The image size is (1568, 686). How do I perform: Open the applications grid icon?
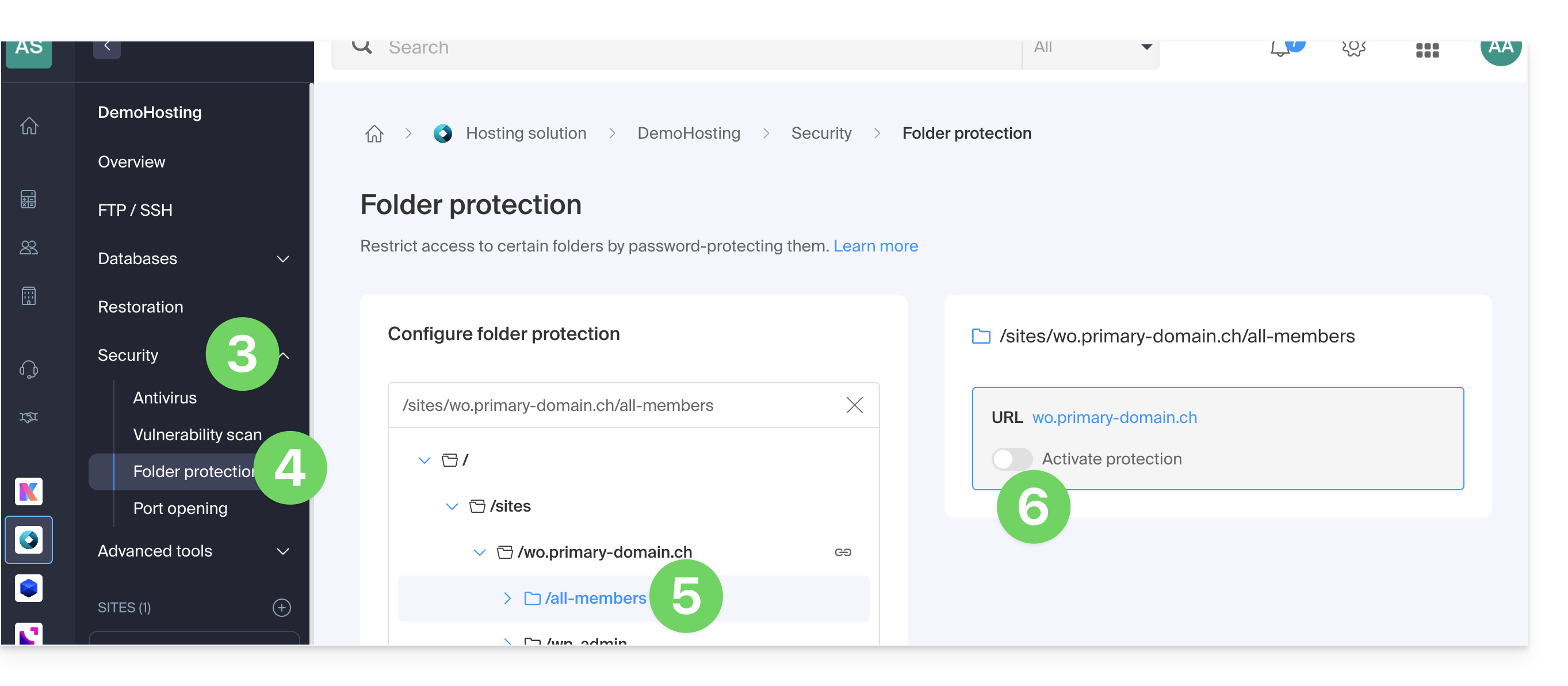point(1427,50)
